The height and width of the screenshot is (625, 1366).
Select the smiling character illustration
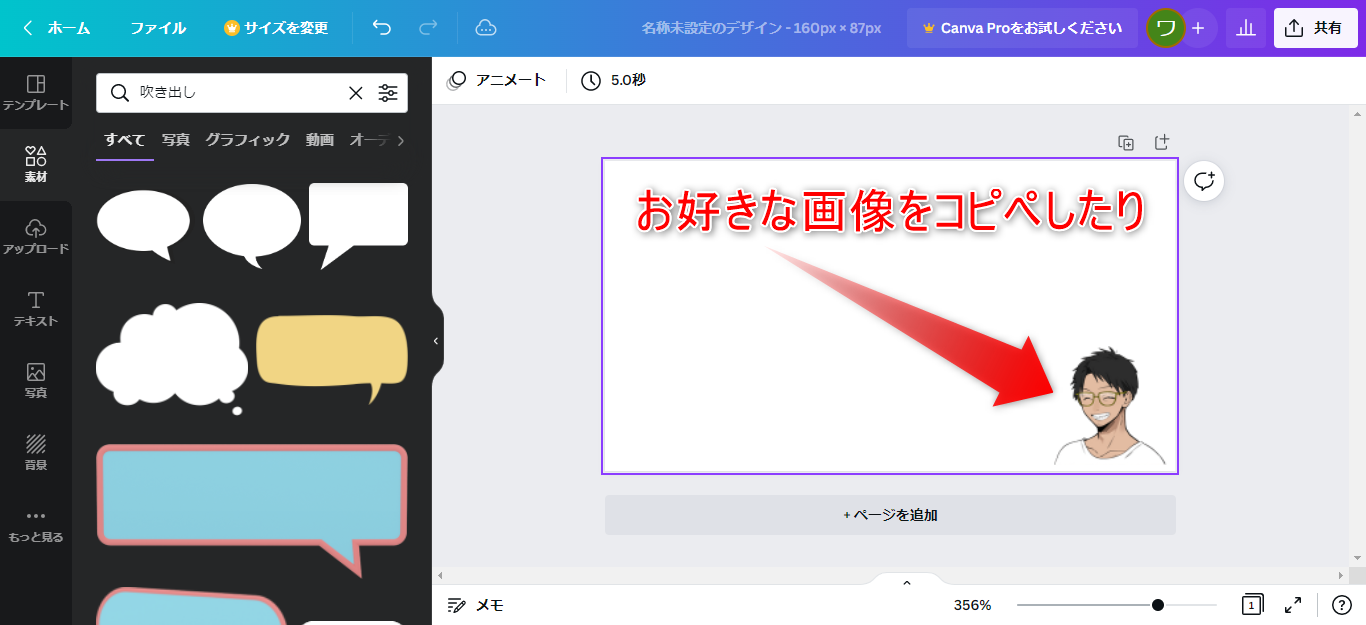tap(1109, 406)
